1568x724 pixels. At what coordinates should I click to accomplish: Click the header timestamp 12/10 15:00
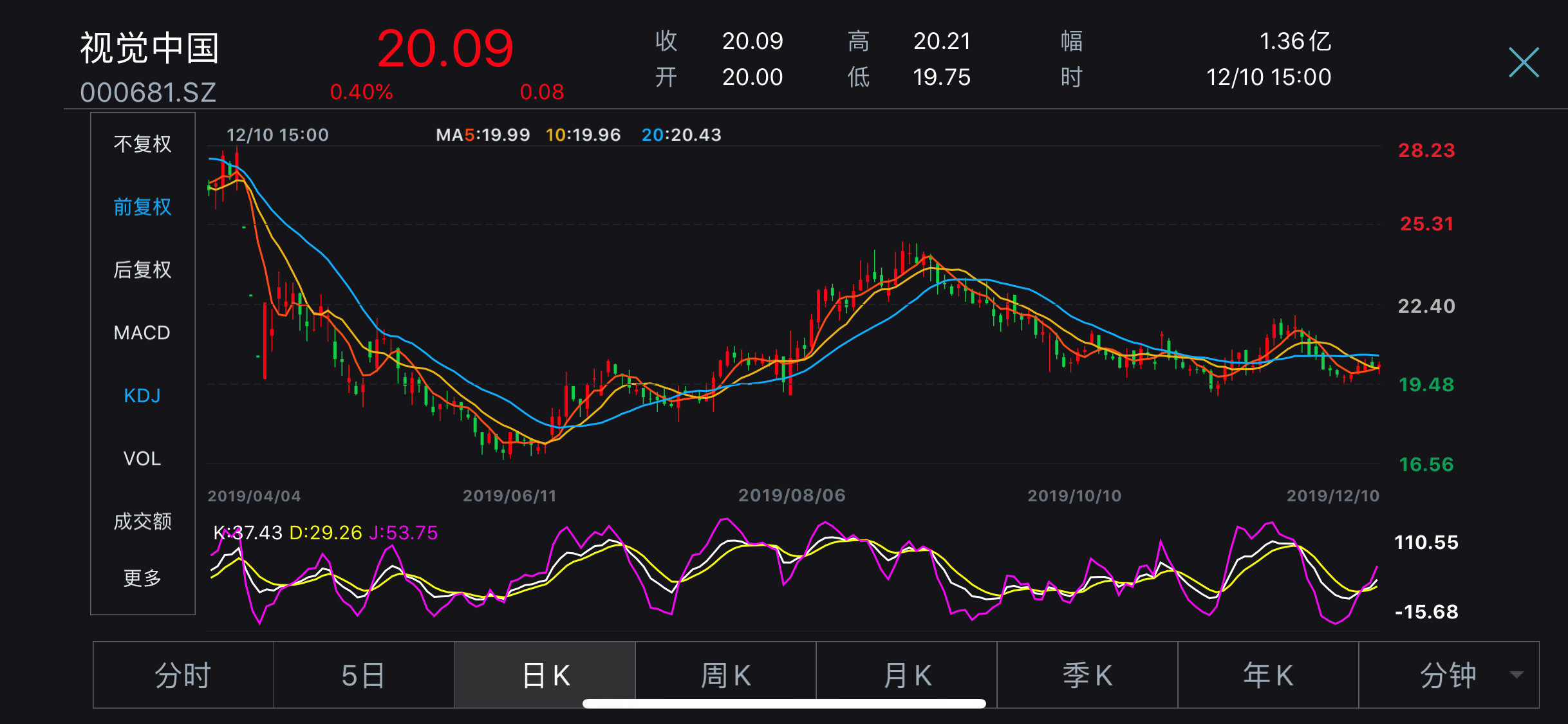click(1269, 77)
